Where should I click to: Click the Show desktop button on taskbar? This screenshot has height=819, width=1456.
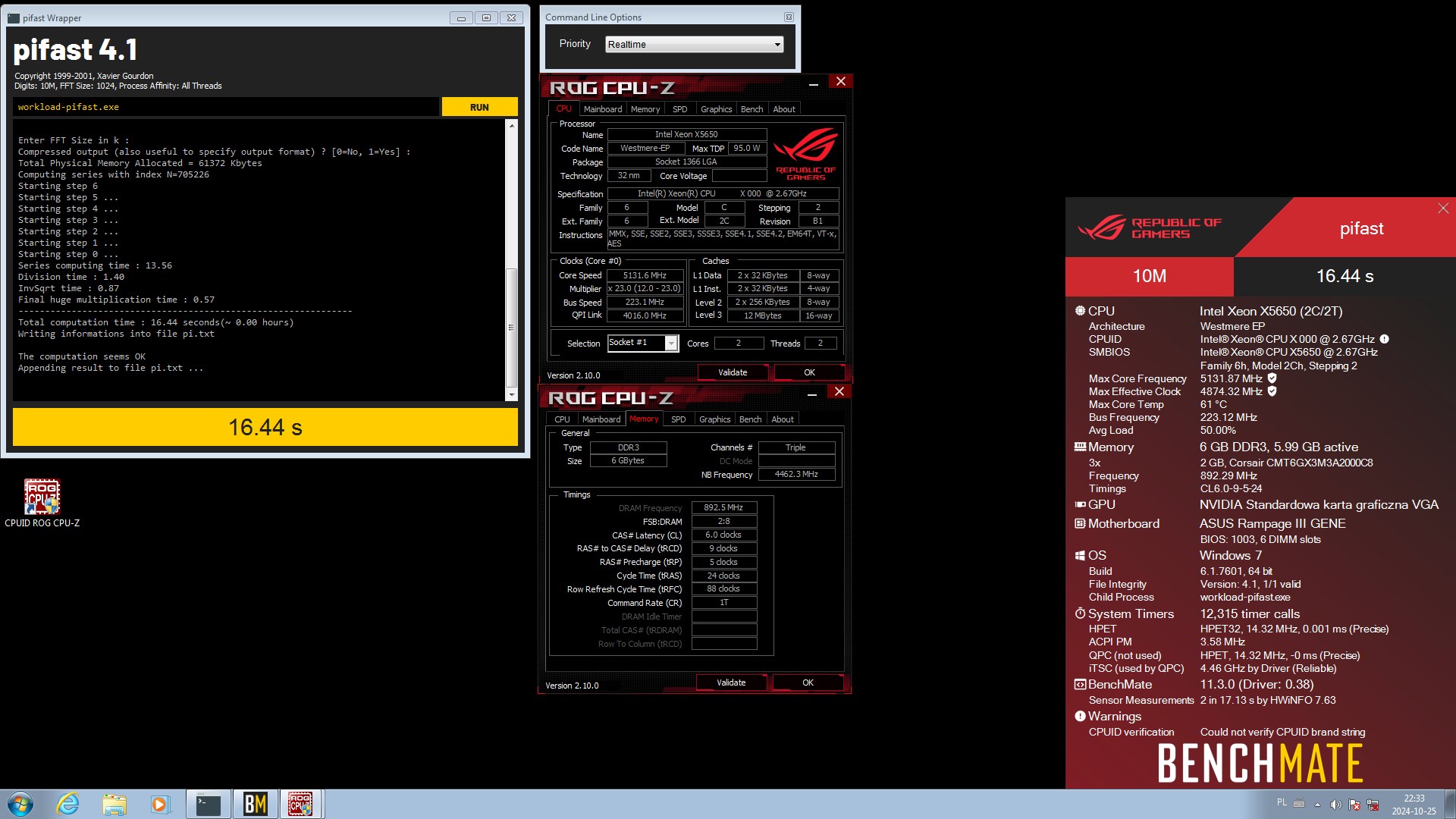[1449, 804]
